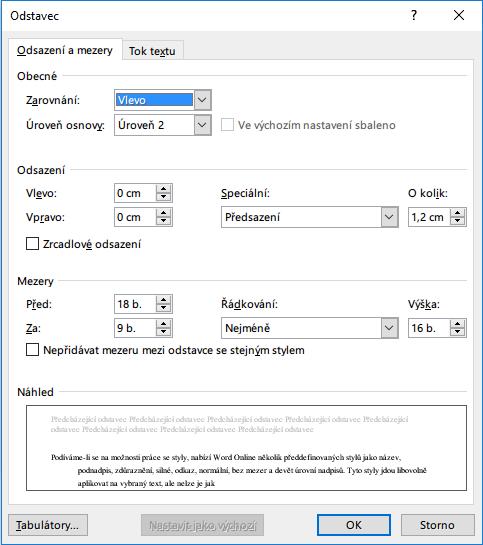Screen dimensions: 483x545
Task: Open the Speciální indent type dropdown
Action: 389,217
